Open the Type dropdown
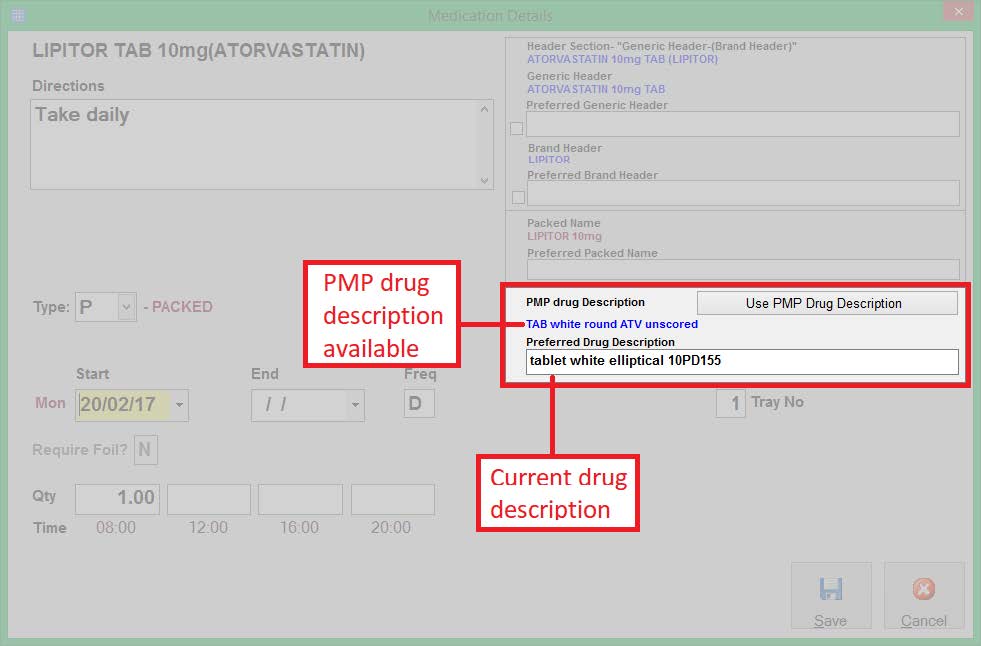The width and height of the screenshot is (981, 646). (126, 307)
